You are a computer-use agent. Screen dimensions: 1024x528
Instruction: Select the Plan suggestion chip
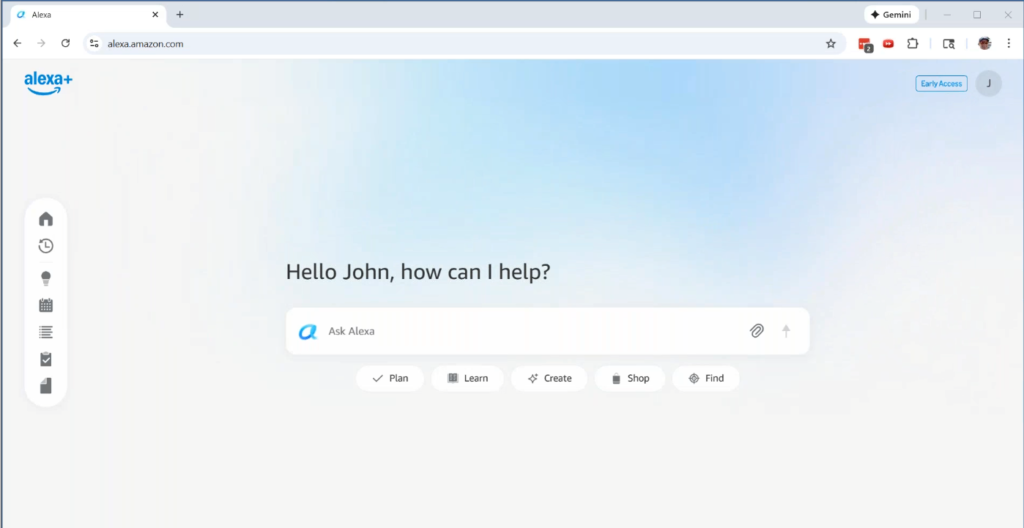click(x=390, y=378)
